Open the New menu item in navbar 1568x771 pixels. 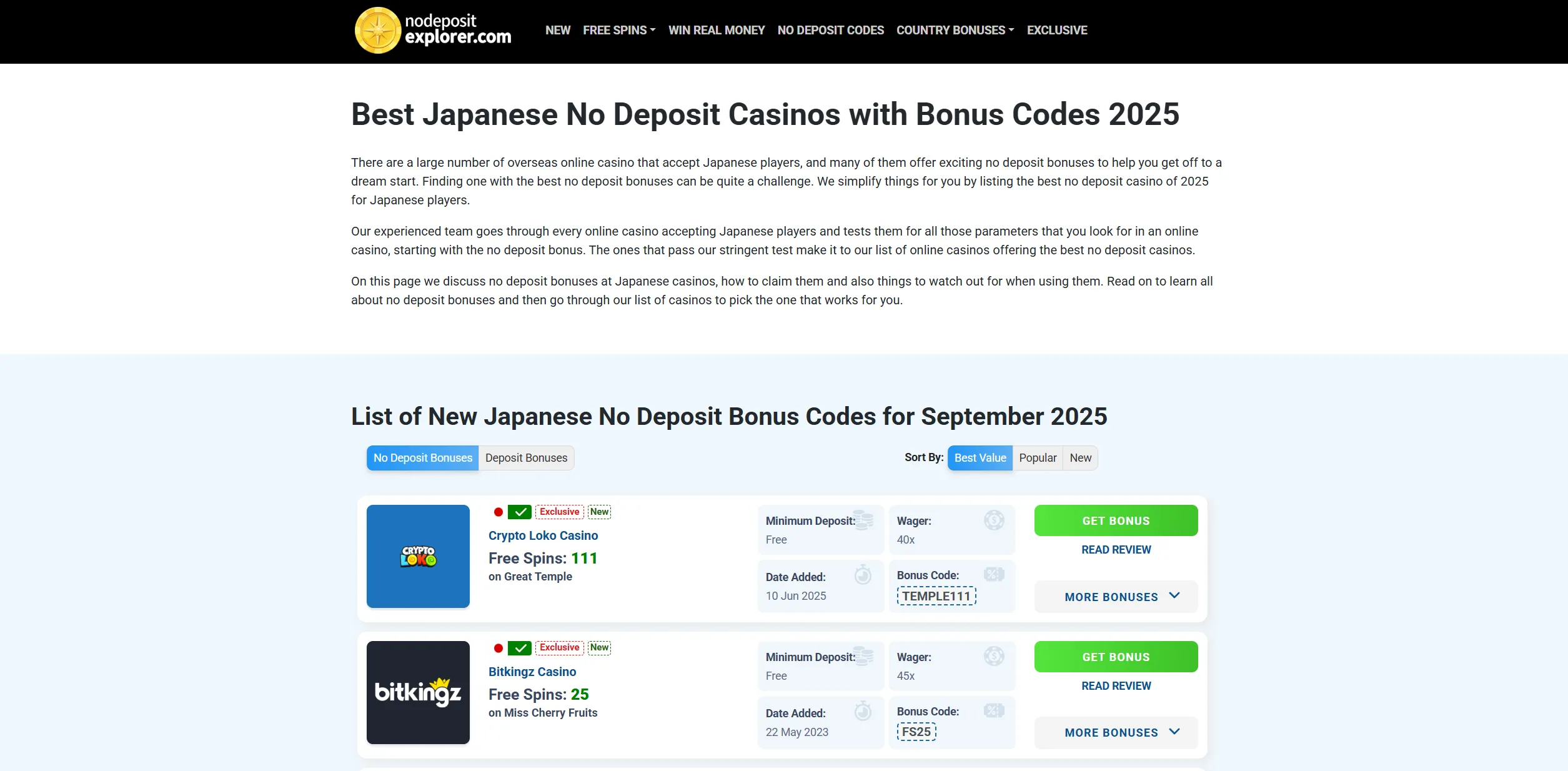point(558,30)
